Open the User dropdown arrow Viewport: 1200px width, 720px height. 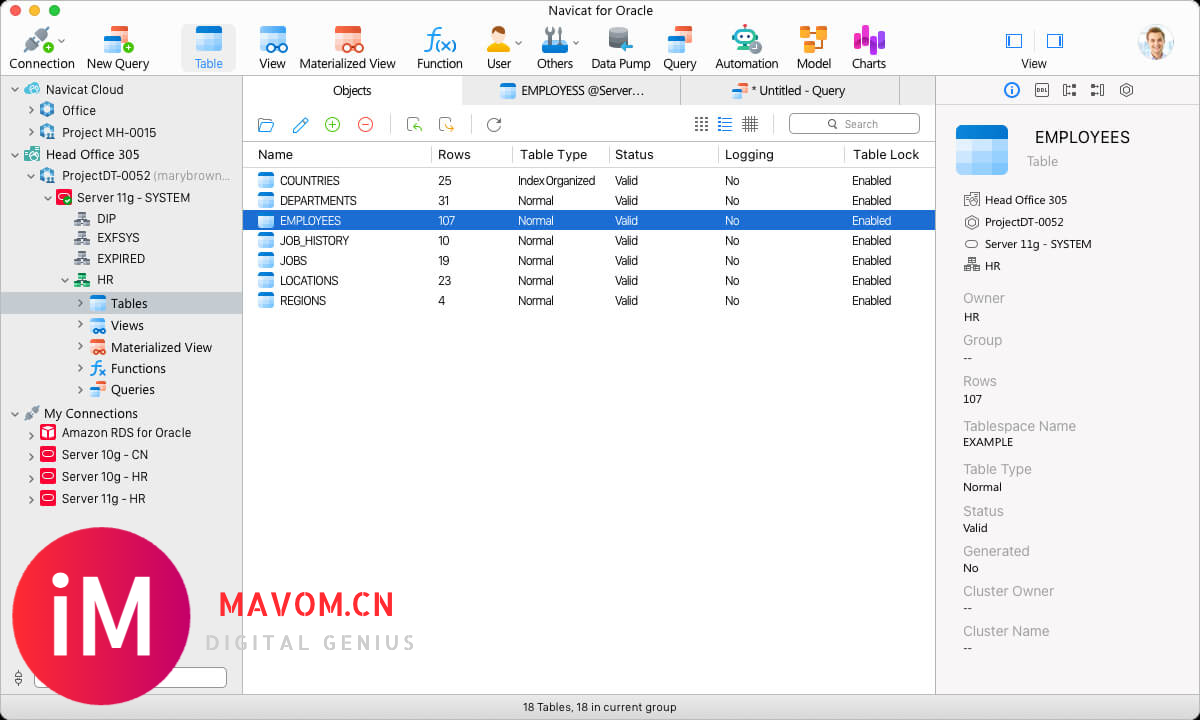pos(518,42)
